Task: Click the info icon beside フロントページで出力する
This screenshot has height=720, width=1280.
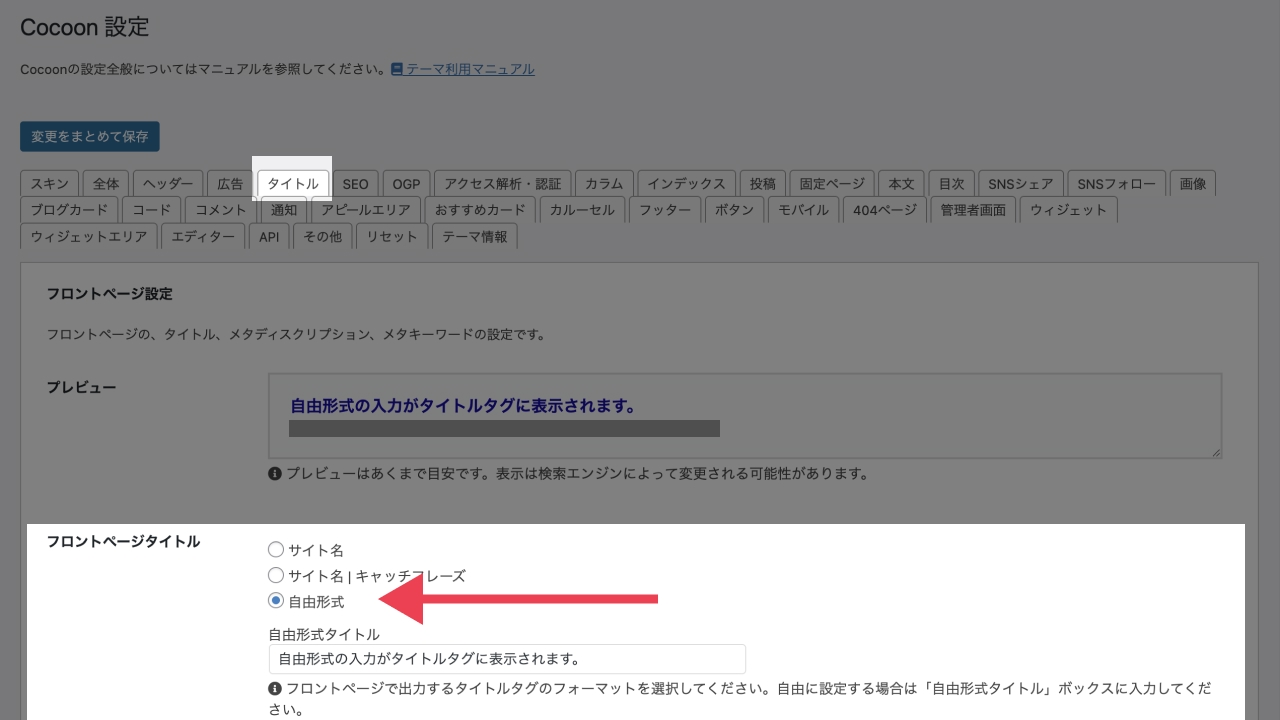Action: [x=275, y=689]
